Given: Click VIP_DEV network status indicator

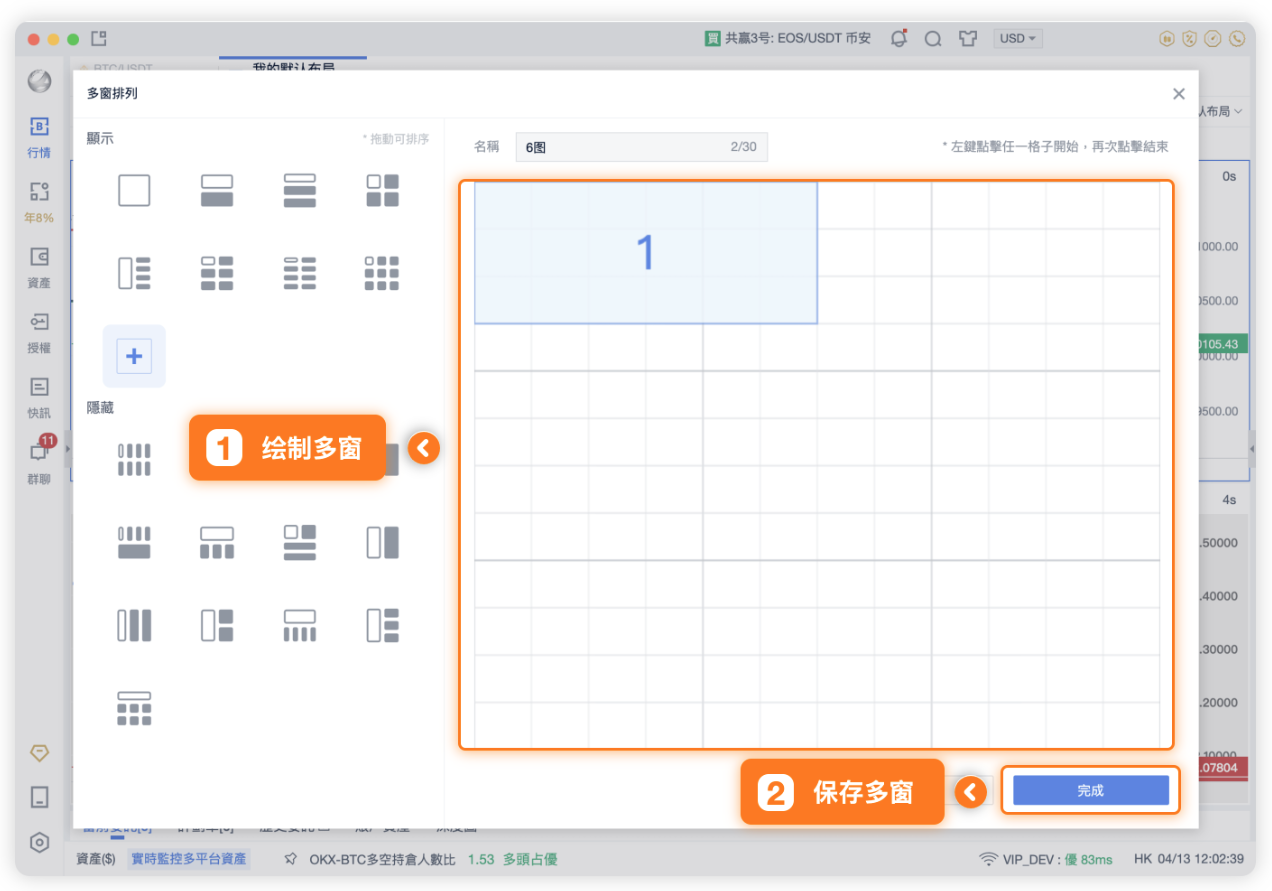Looking at the screenshot, I should [1045, 859].
